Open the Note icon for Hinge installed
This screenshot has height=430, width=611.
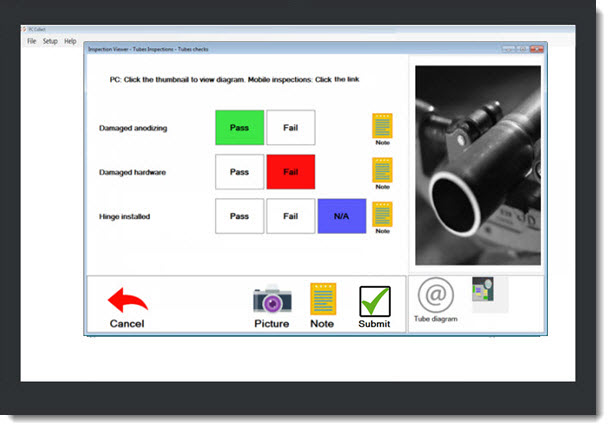click(x=382, y=214)
